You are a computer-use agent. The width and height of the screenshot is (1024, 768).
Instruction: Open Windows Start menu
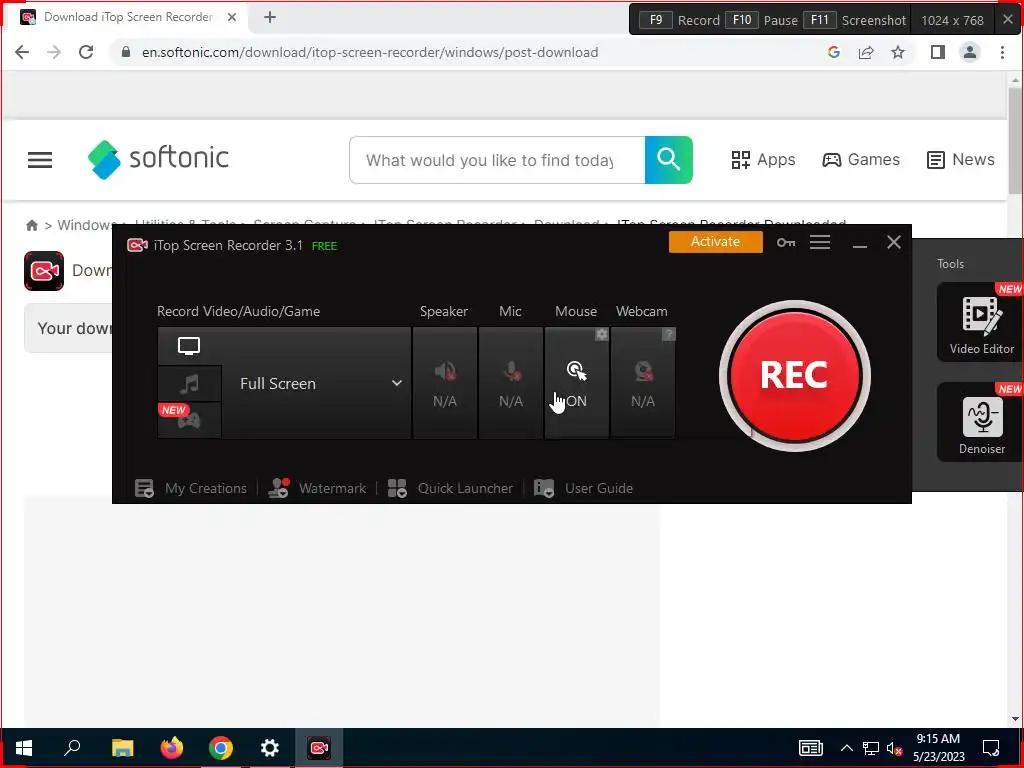[x=24, y=748]
